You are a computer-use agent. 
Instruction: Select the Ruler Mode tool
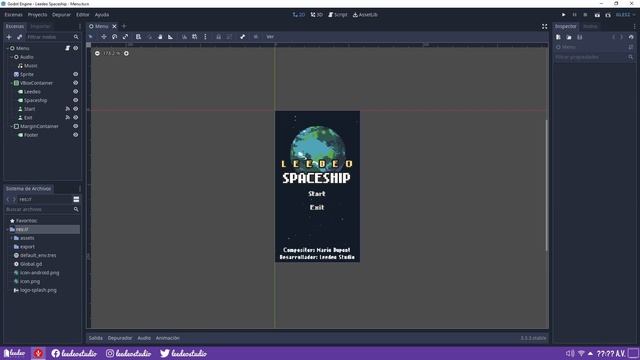pyautogui.click(x=171, y=37)
